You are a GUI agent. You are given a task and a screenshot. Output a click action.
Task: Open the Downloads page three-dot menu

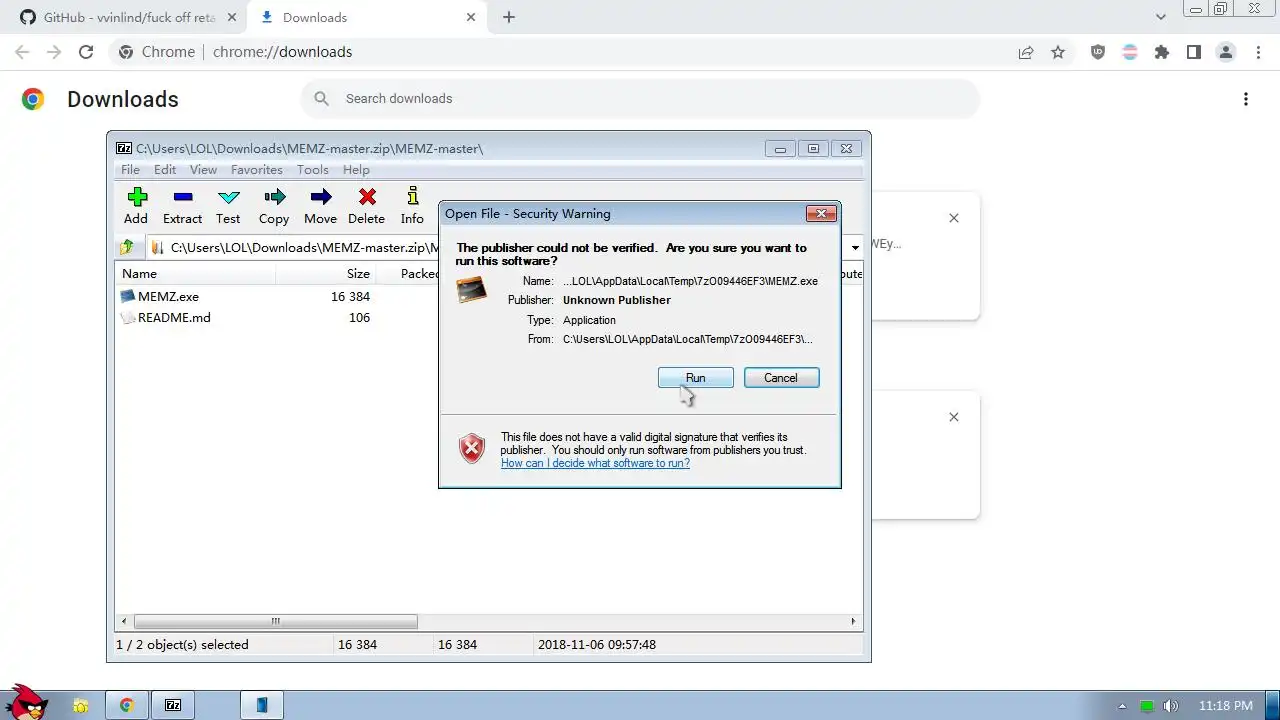click(1246, 99)
